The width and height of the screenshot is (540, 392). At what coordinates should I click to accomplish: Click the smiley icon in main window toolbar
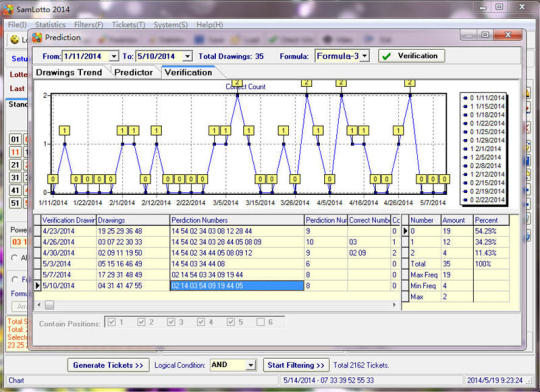pos(14,39)
